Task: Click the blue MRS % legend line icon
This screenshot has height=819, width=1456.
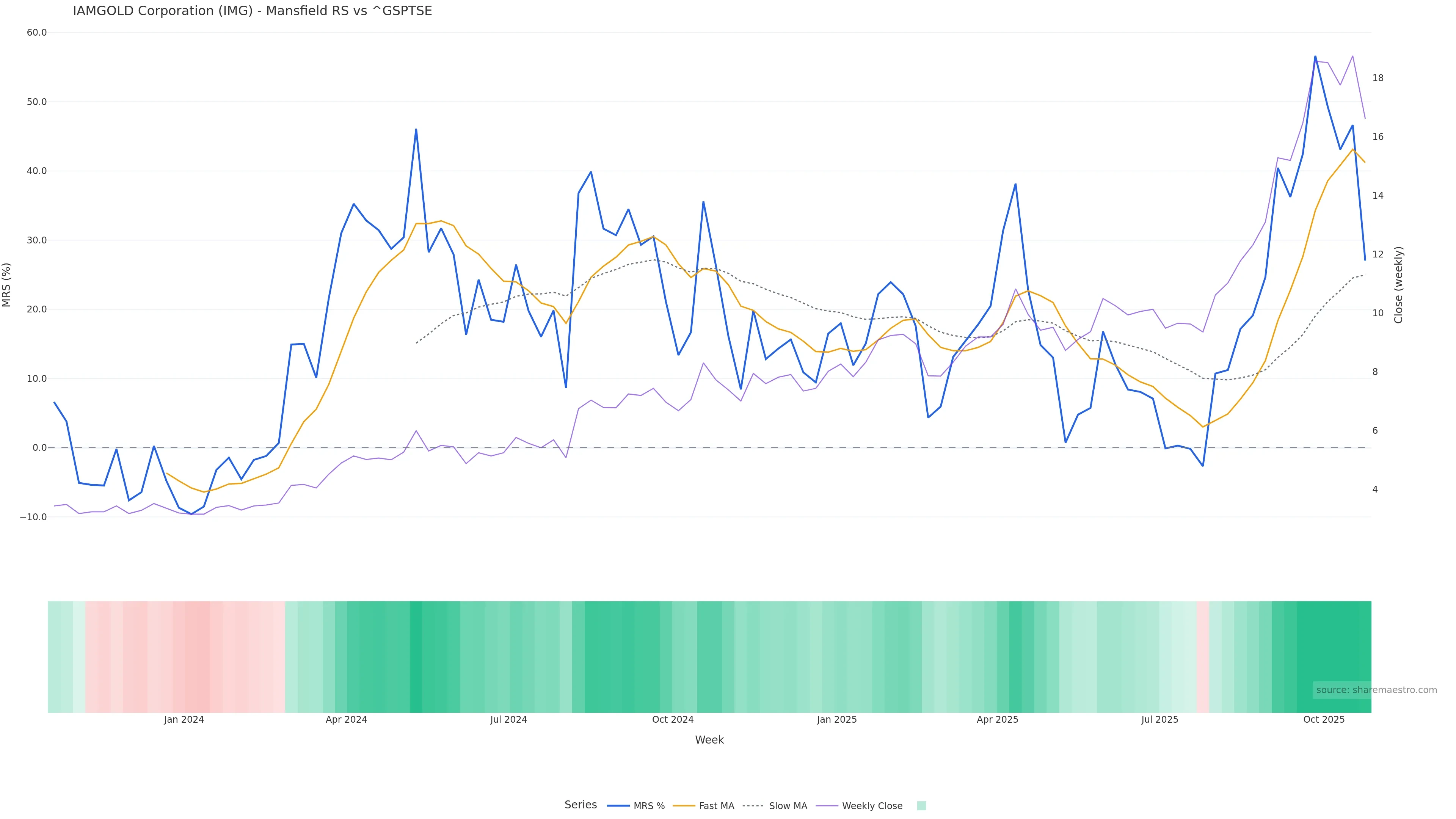Action: (618, 806)
